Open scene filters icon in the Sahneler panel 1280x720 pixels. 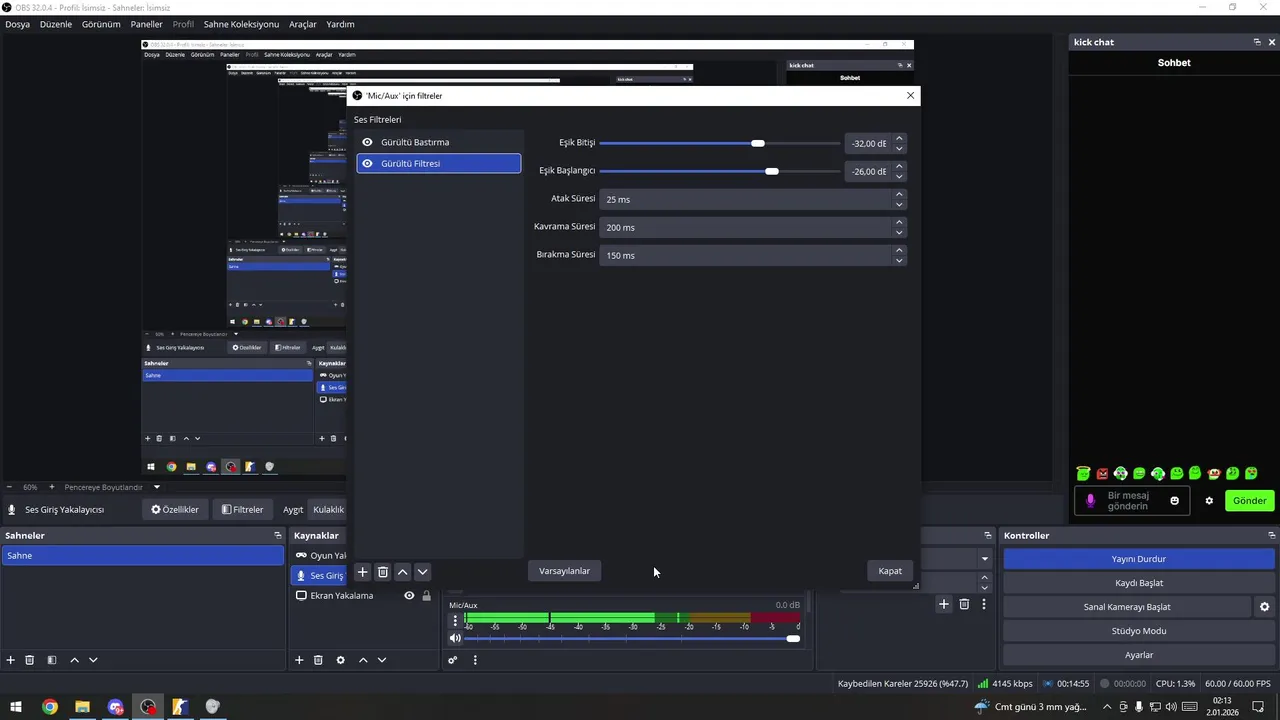pos(52,660)
